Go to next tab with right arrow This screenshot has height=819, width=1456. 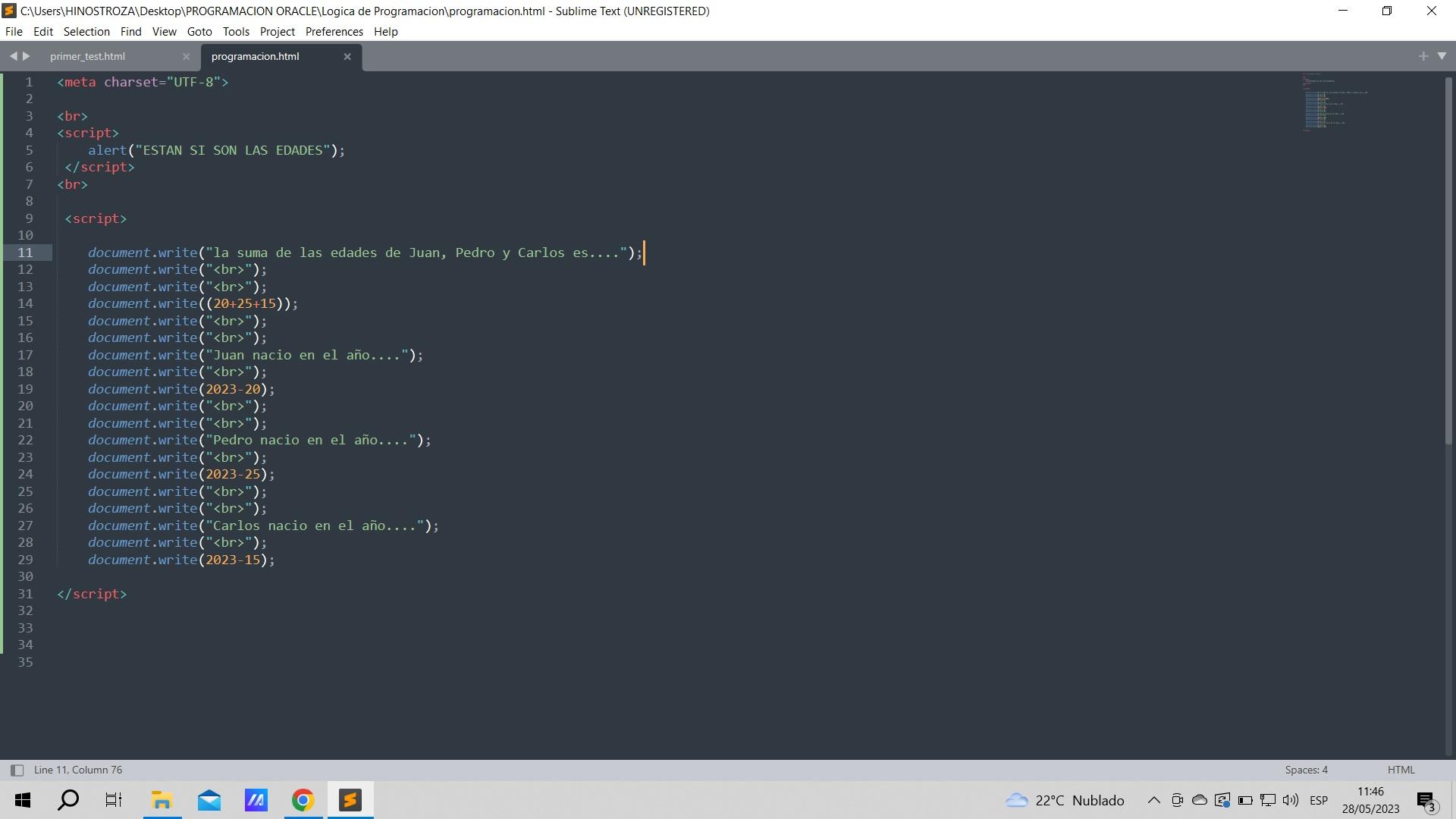click(27, 56)
